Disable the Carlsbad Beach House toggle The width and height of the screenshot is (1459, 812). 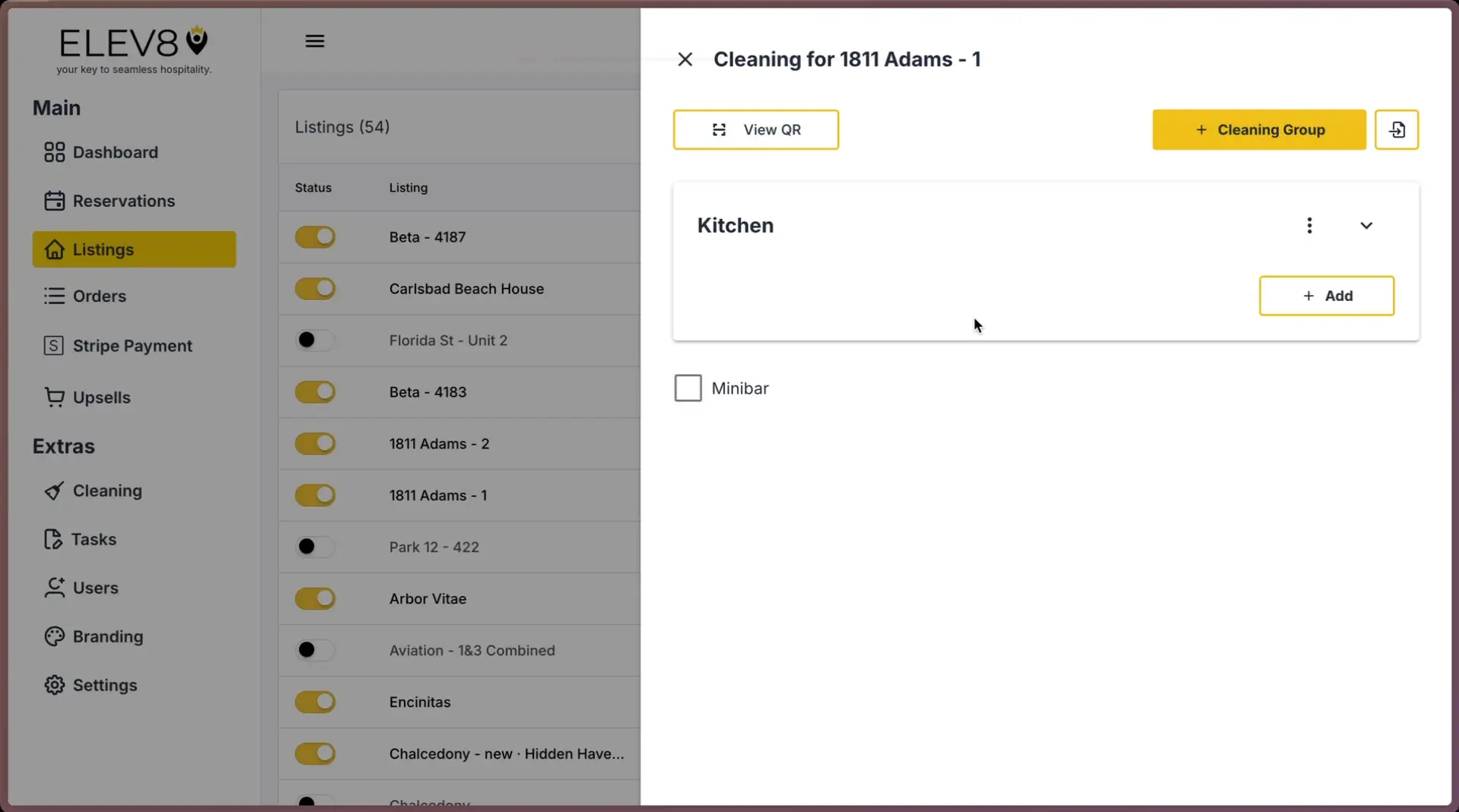tap(315, 288)
